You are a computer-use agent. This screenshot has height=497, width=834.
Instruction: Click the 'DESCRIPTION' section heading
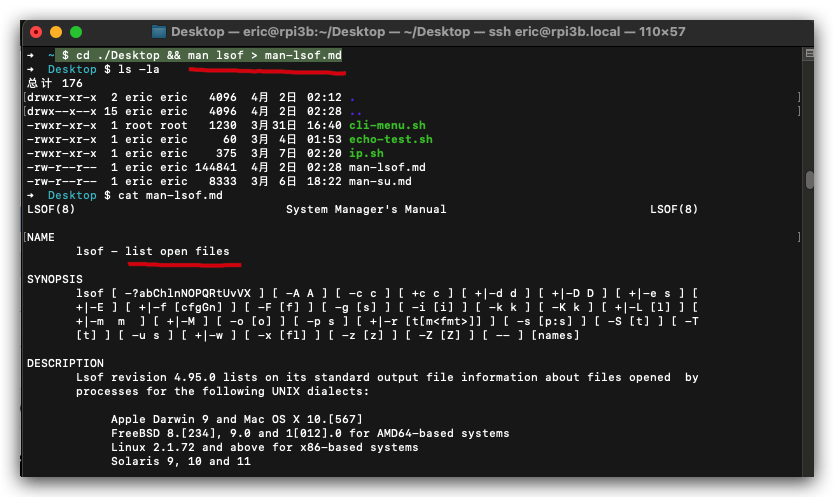pos(65,363)
